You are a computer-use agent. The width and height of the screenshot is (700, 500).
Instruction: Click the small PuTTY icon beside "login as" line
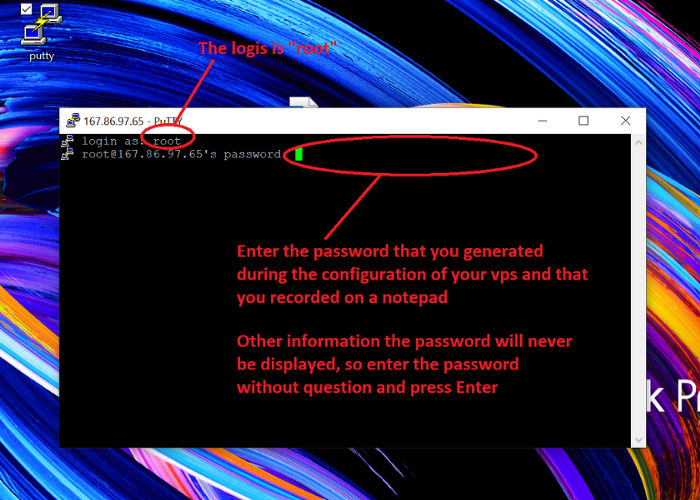[x=67, y=142]
